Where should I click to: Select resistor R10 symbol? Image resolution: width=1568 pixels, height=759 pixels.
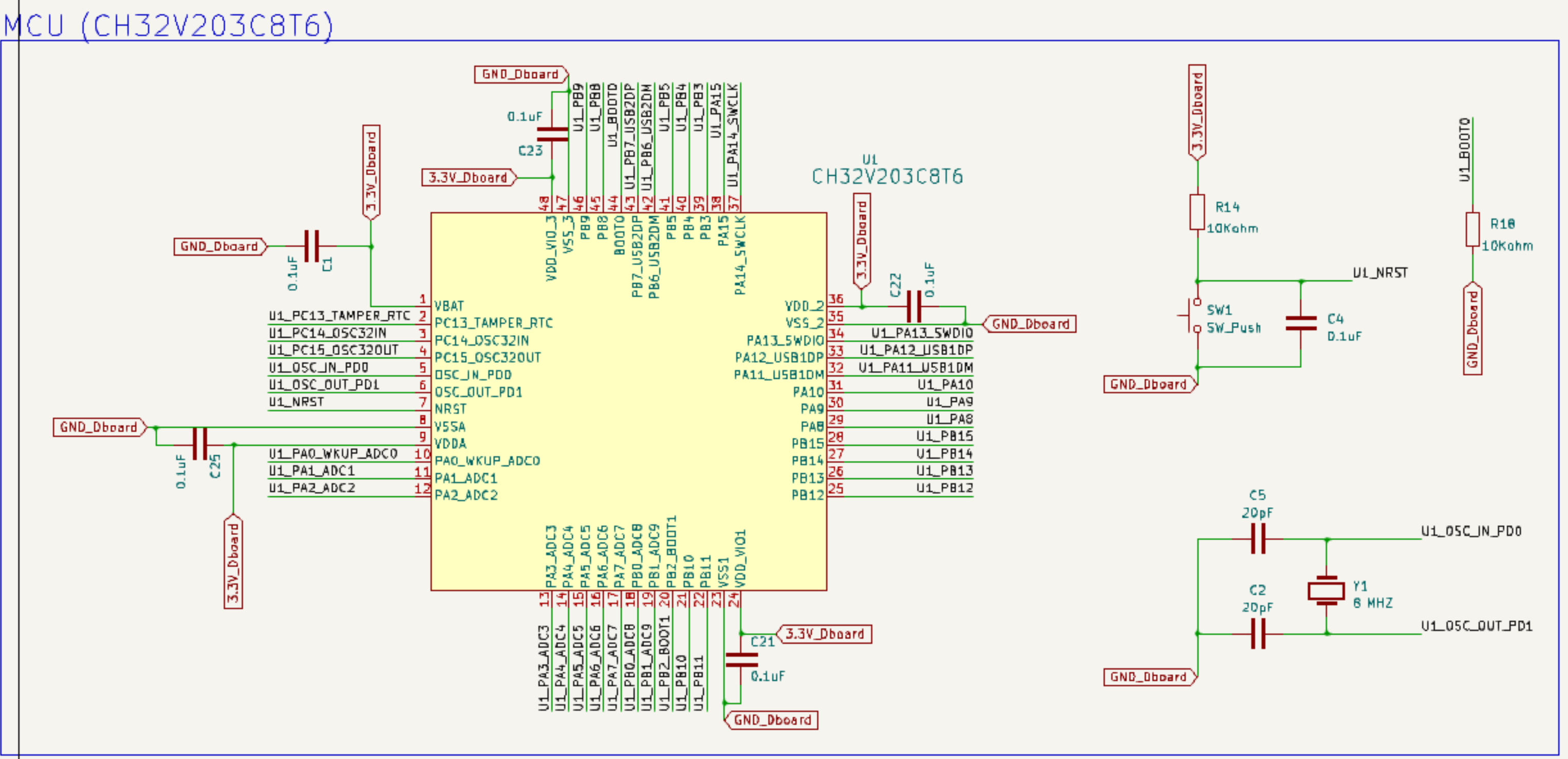pyautogui.click(x=1472, y=229)
